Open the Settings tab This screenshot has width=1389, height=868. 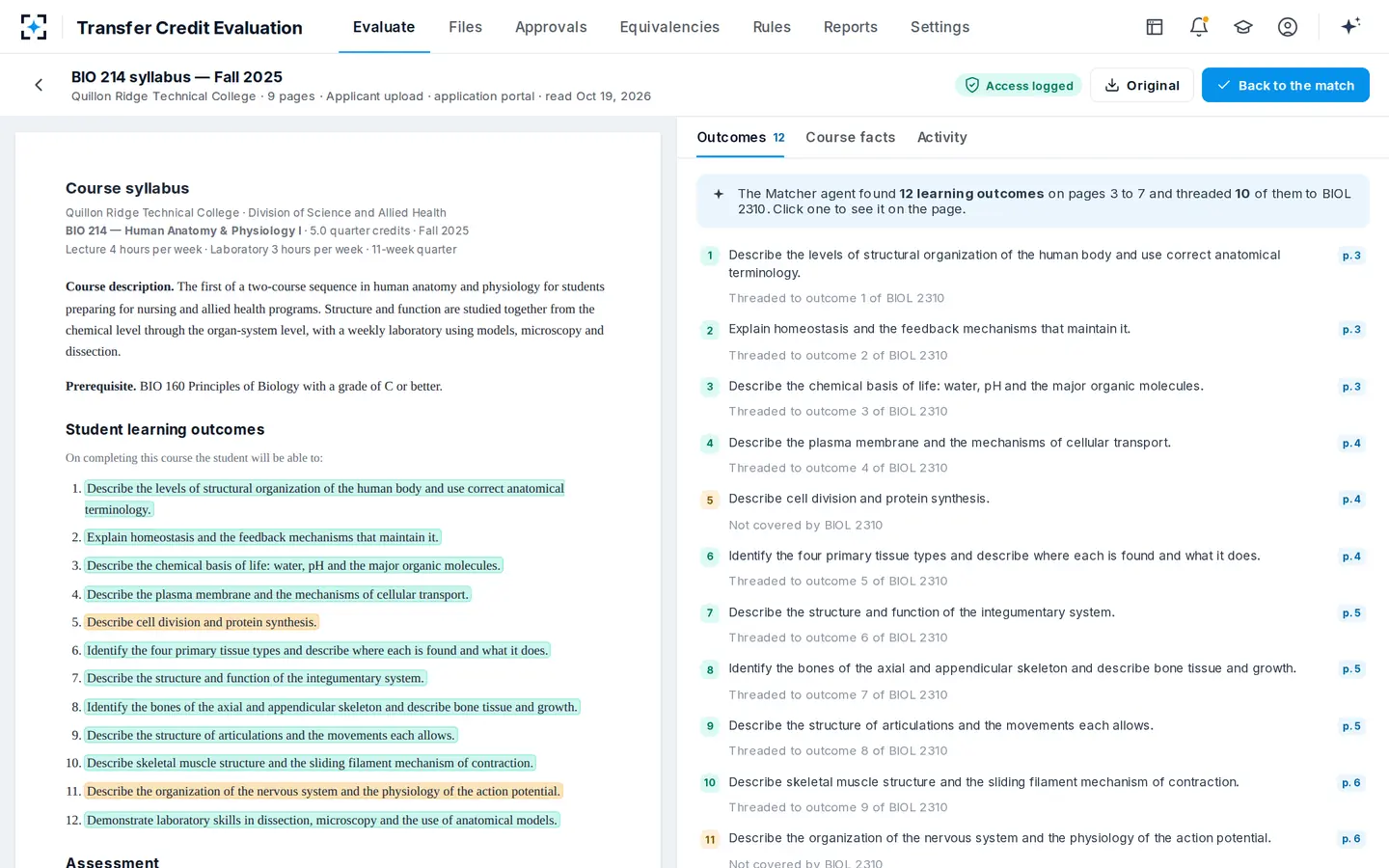tap(940, 27)
